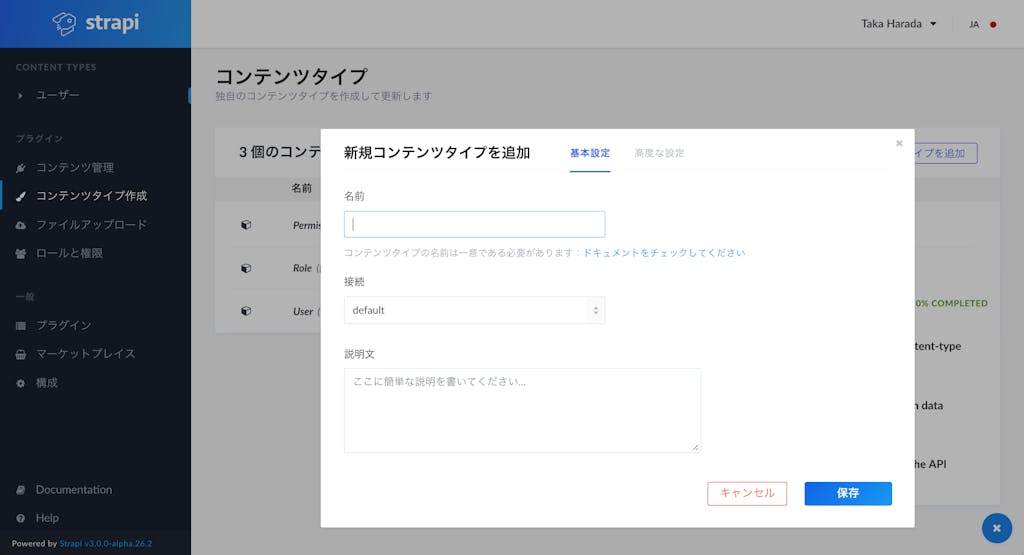Click the 保存 button
The image size is (1024, 555).
coord(848,494)
